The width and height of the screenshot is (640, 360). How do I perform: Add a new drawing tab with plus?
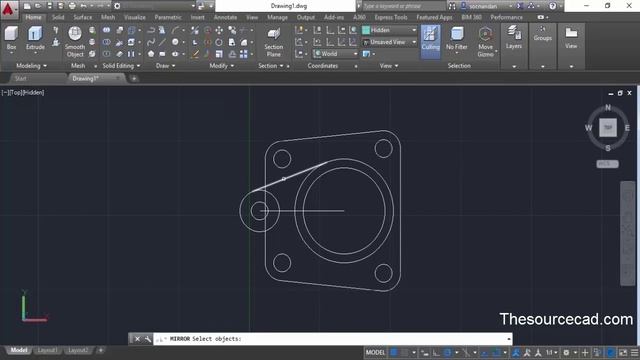(134, 78)
